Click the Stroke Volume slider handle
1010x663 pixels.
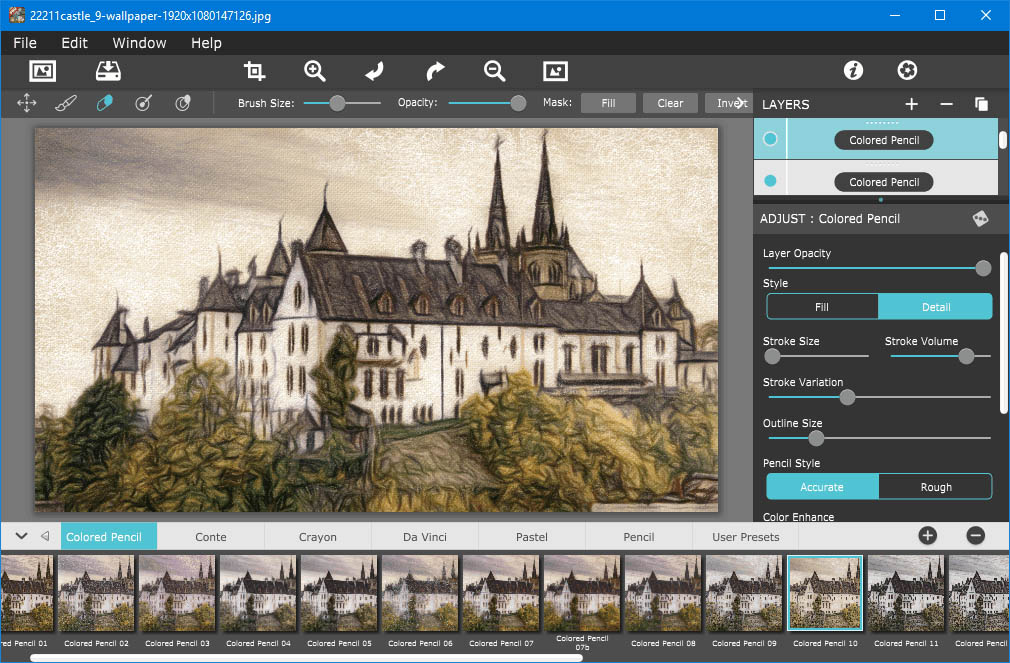pyautogui.click(x=966, y=356)
